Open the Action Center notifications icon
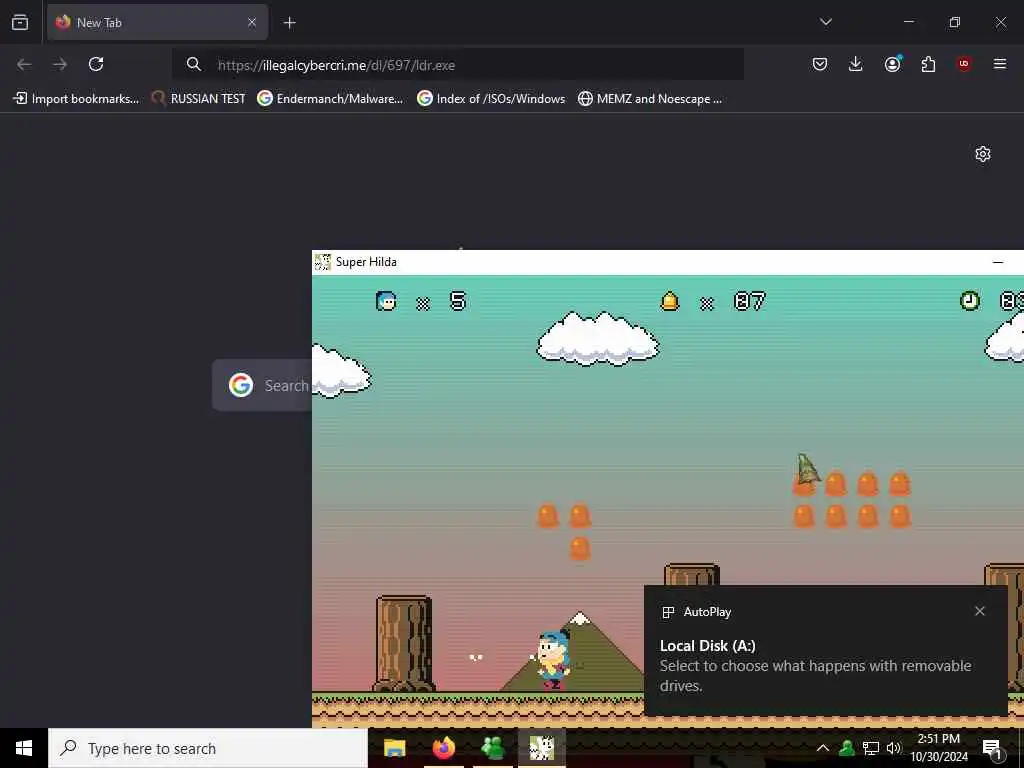Image resolution: width=1024 pixels, height=768 pixels. tap(992, 748)
